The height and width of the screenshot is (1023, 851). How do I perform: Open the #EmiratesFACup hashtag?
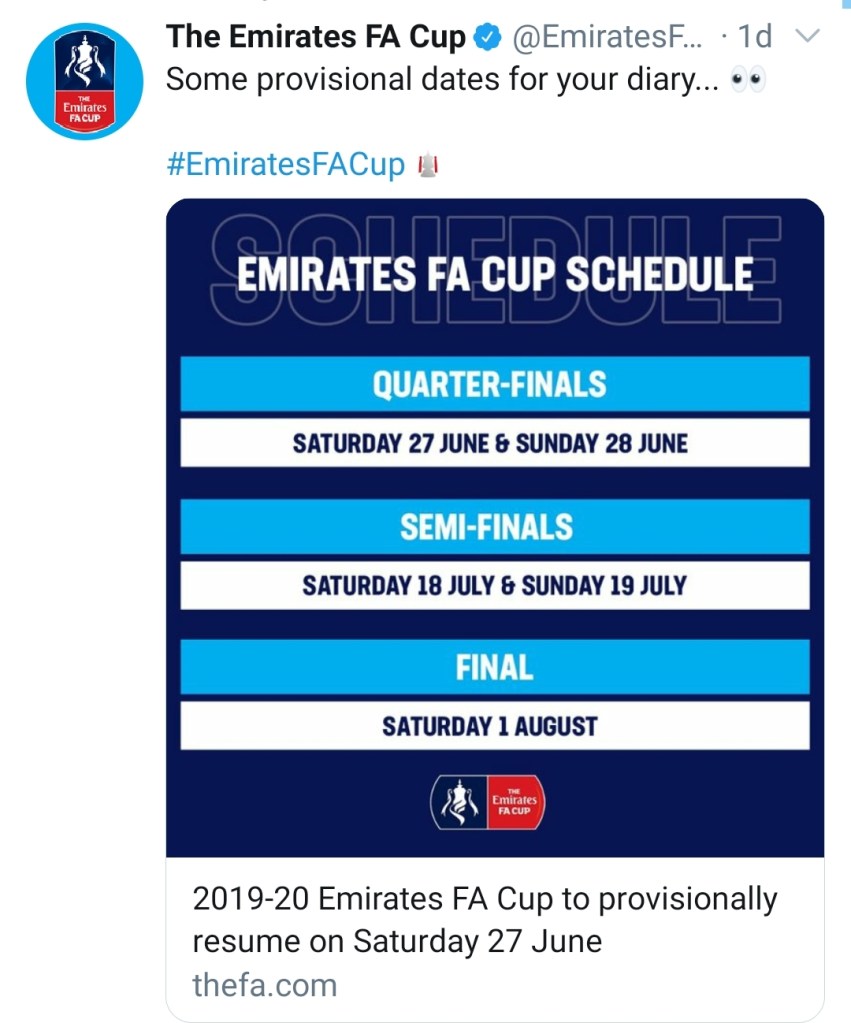click(x=285, y=165)
